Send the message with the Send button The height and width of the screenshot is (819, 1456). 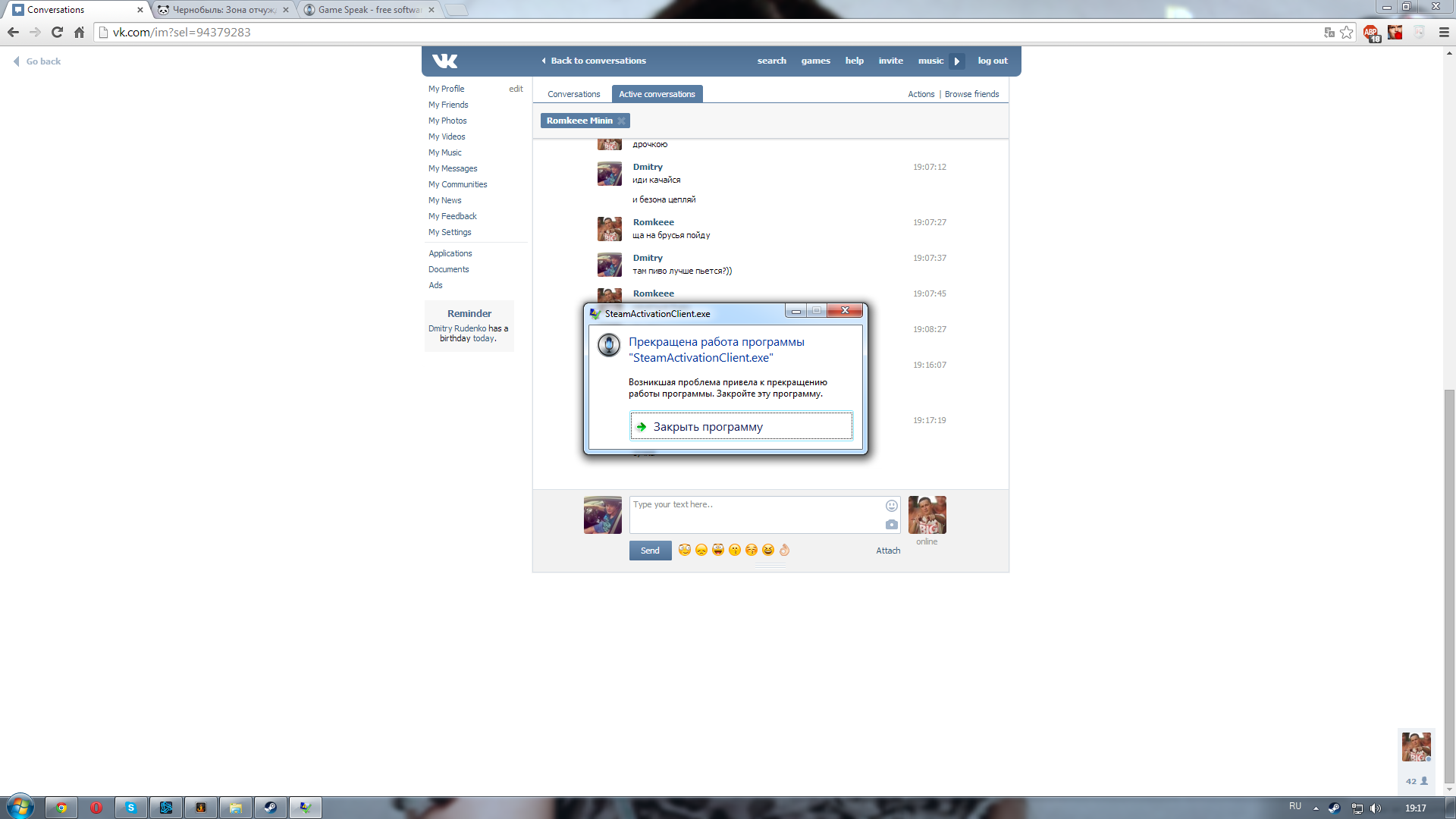click(650, 551)
